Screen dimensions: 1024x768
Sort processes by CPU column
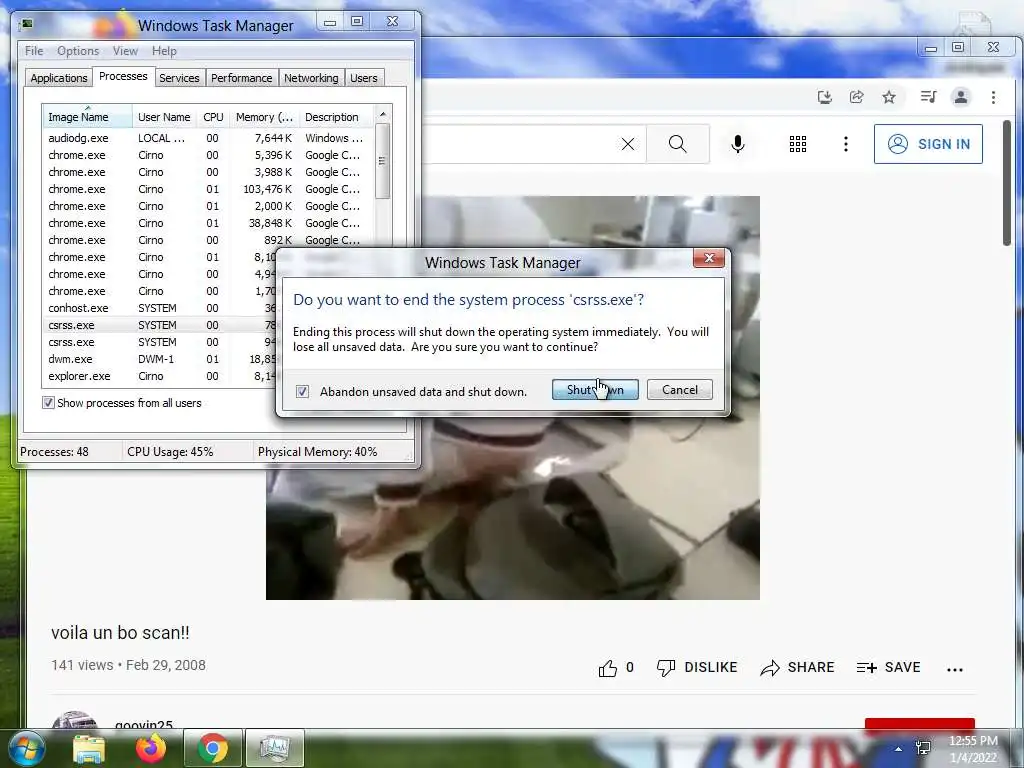pos(213,117)
